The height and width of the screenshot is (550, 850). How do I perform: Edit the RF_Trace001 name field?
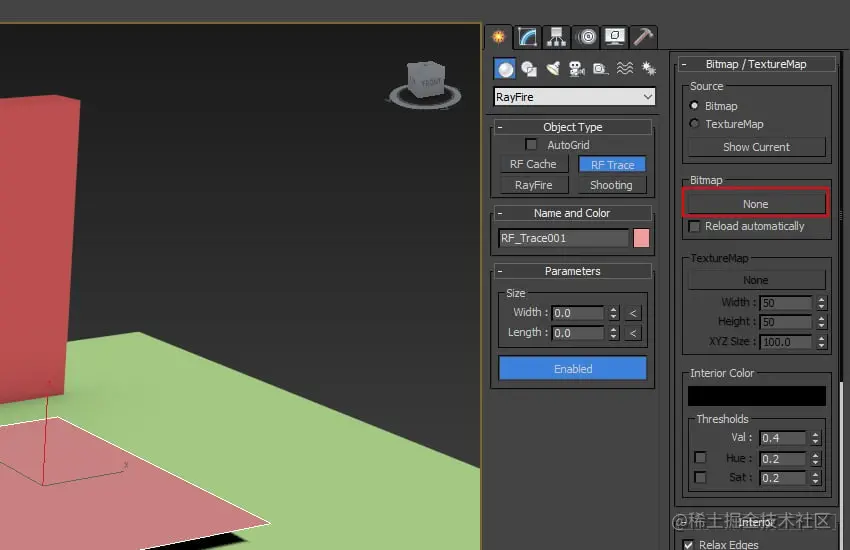tap(563, 238)
